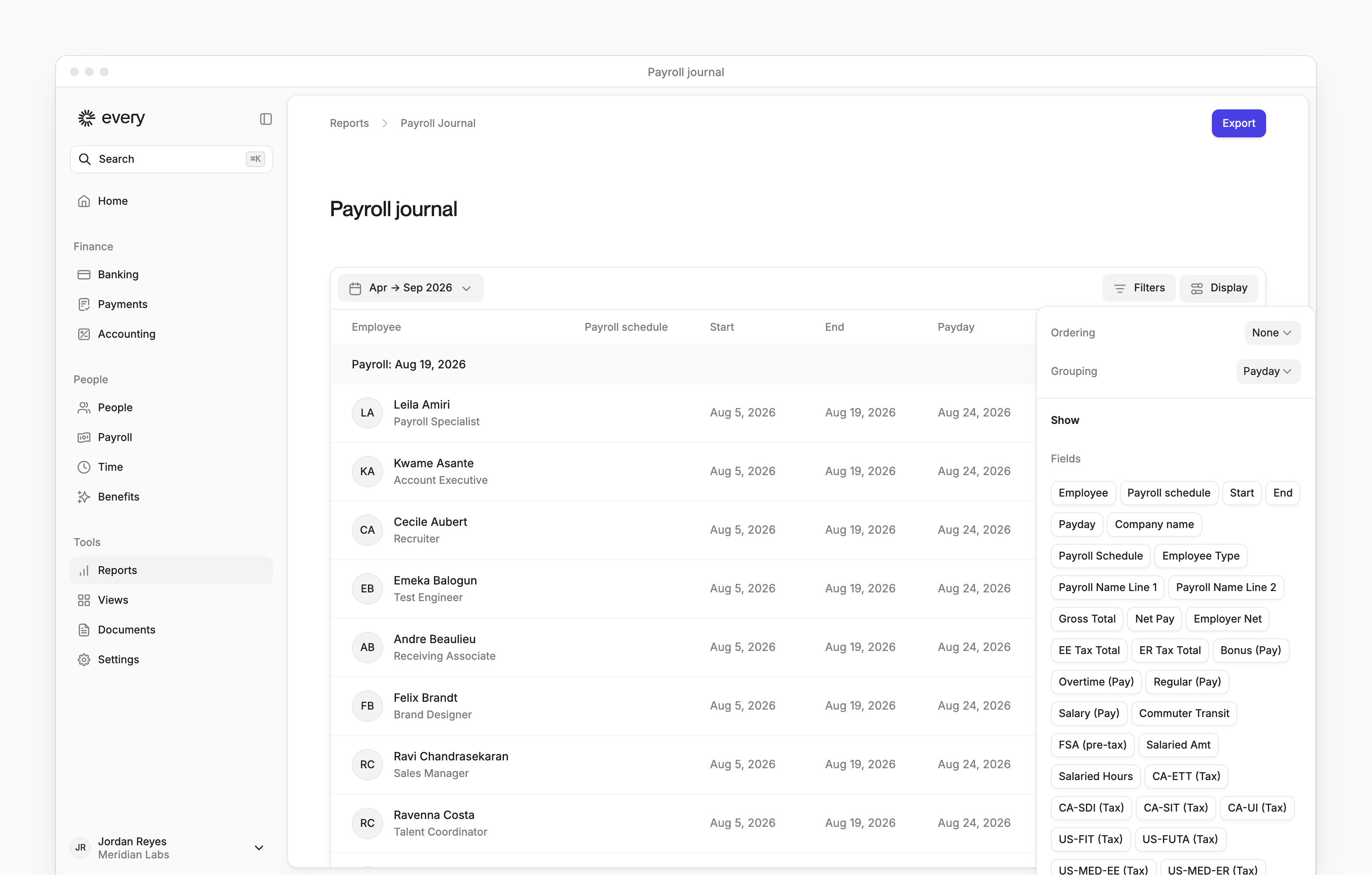
Task: Click the magnifier icon in Search
Action: click(85, 159)
